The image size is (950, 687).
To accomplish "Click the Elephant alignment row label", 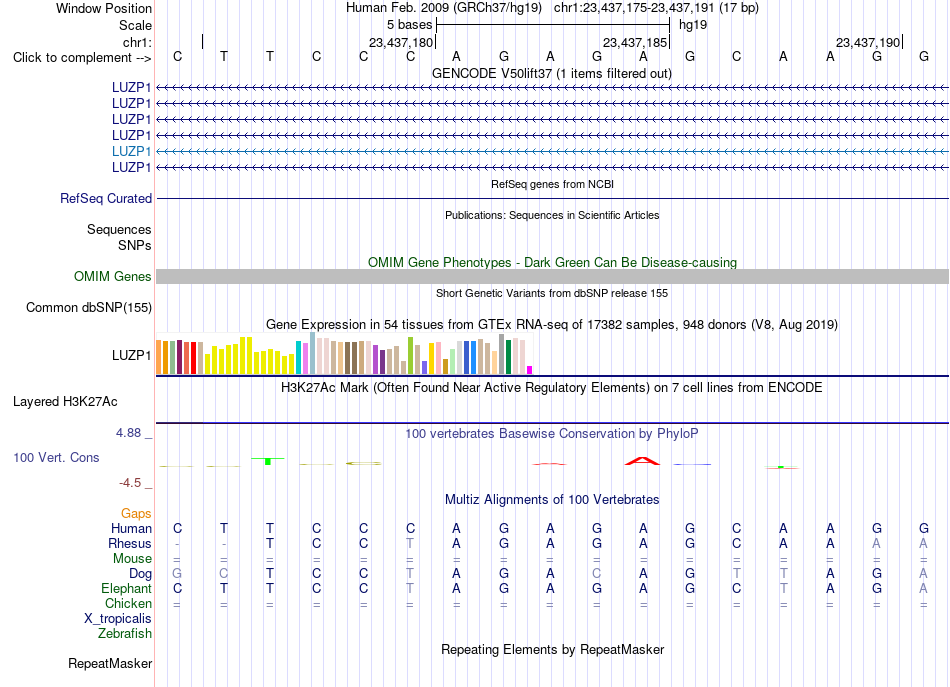I will (x=127, y=588).
